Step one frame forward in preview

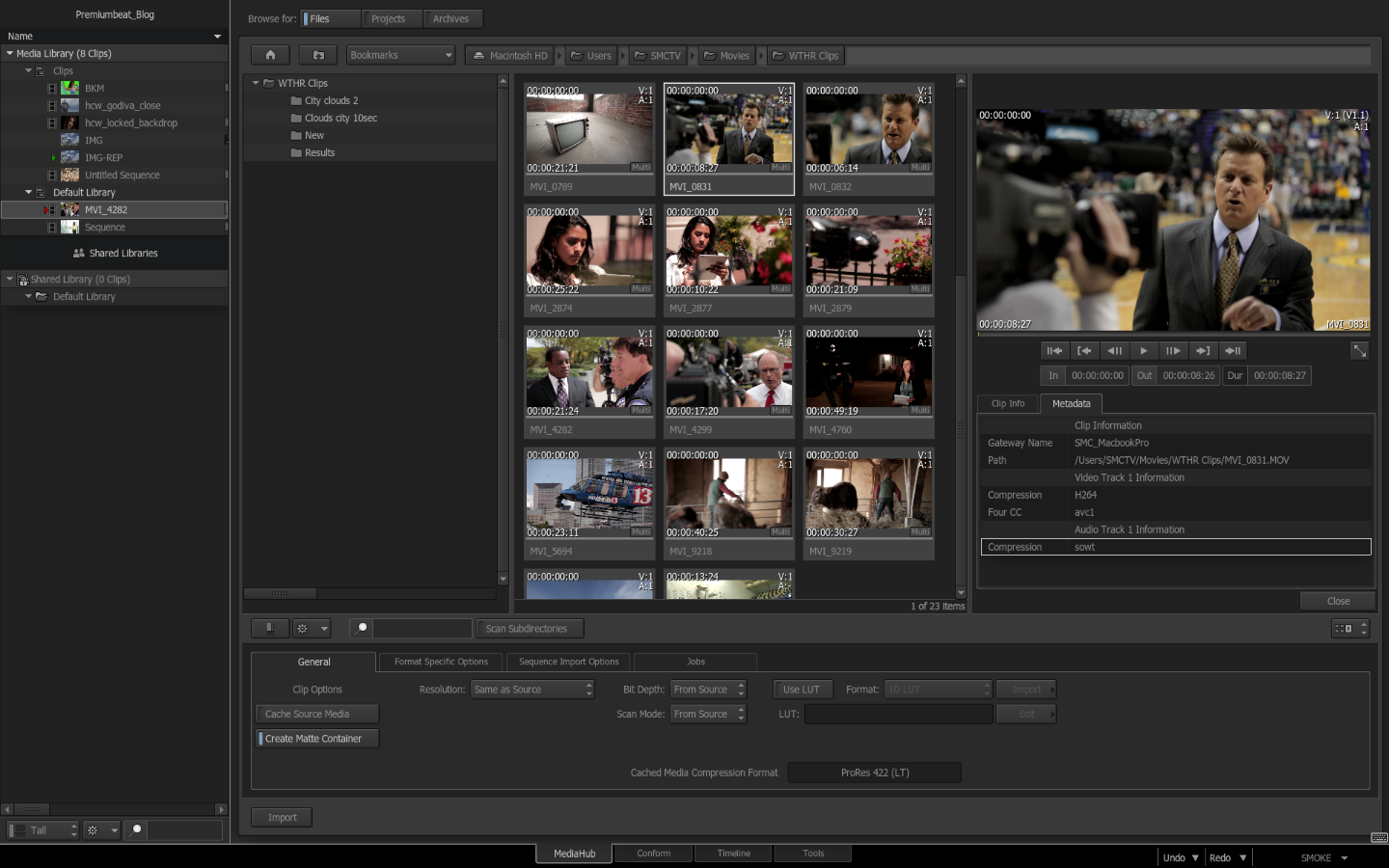[x=1173, y=351]
